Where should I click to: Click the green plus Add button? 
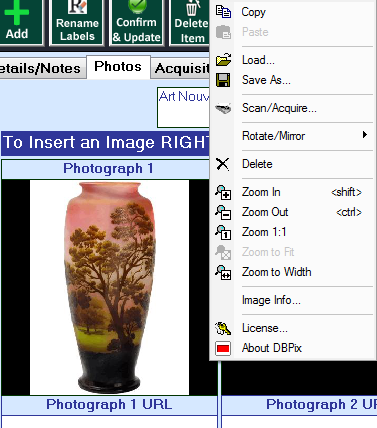[21, 22]
